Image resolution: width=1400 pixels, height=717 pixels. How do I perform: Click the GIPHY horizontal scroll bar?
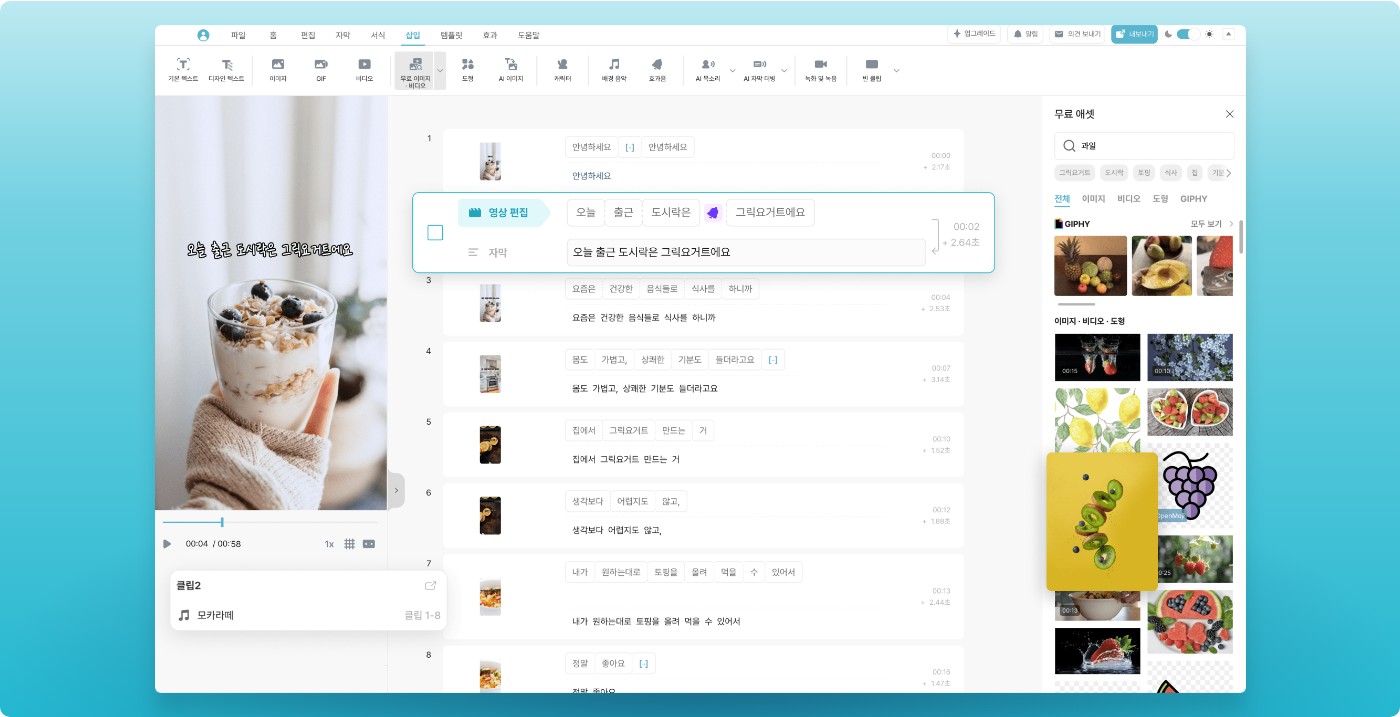pos(1076,304)
